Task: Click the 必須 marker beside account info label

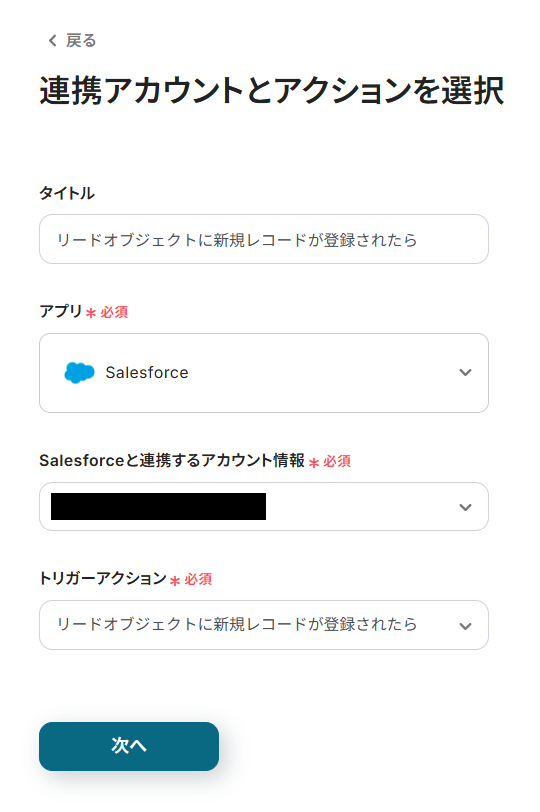Action: pos(337,461)
